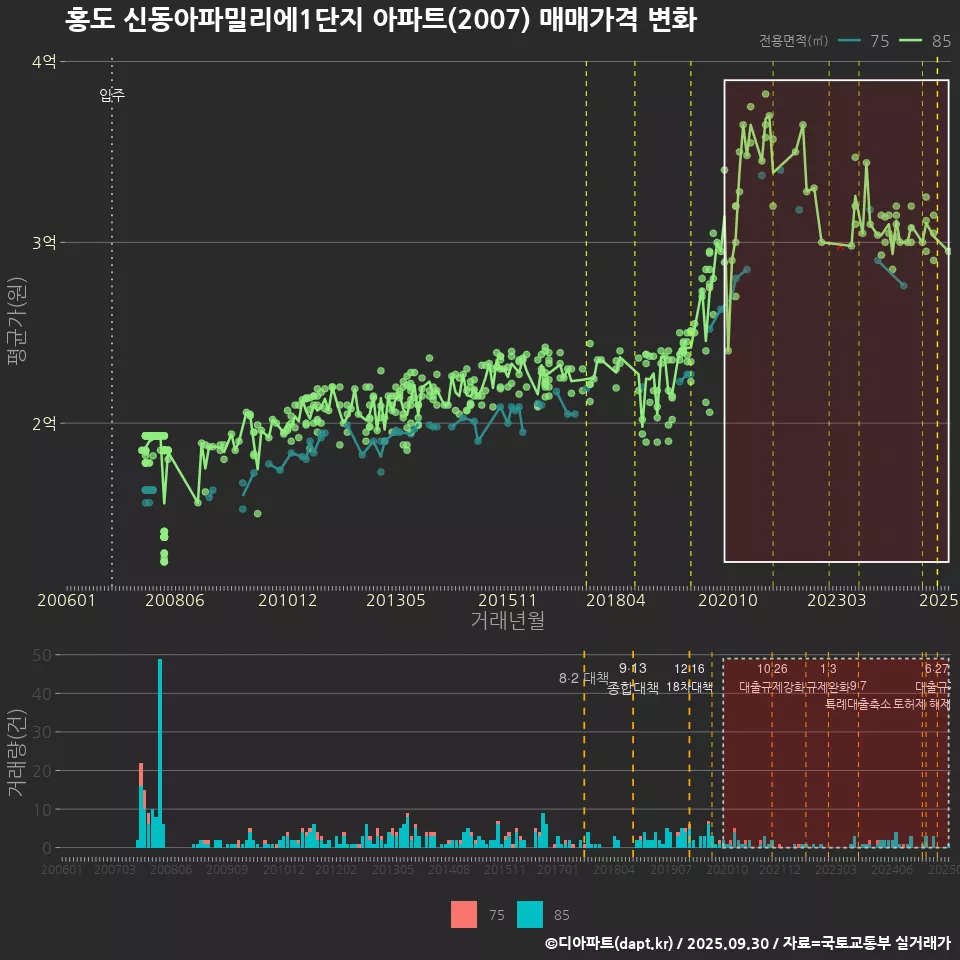Select the 12·16 18차대책 policy marker
The height and width of the screenshot is (960, 960).
pos(689,678)
